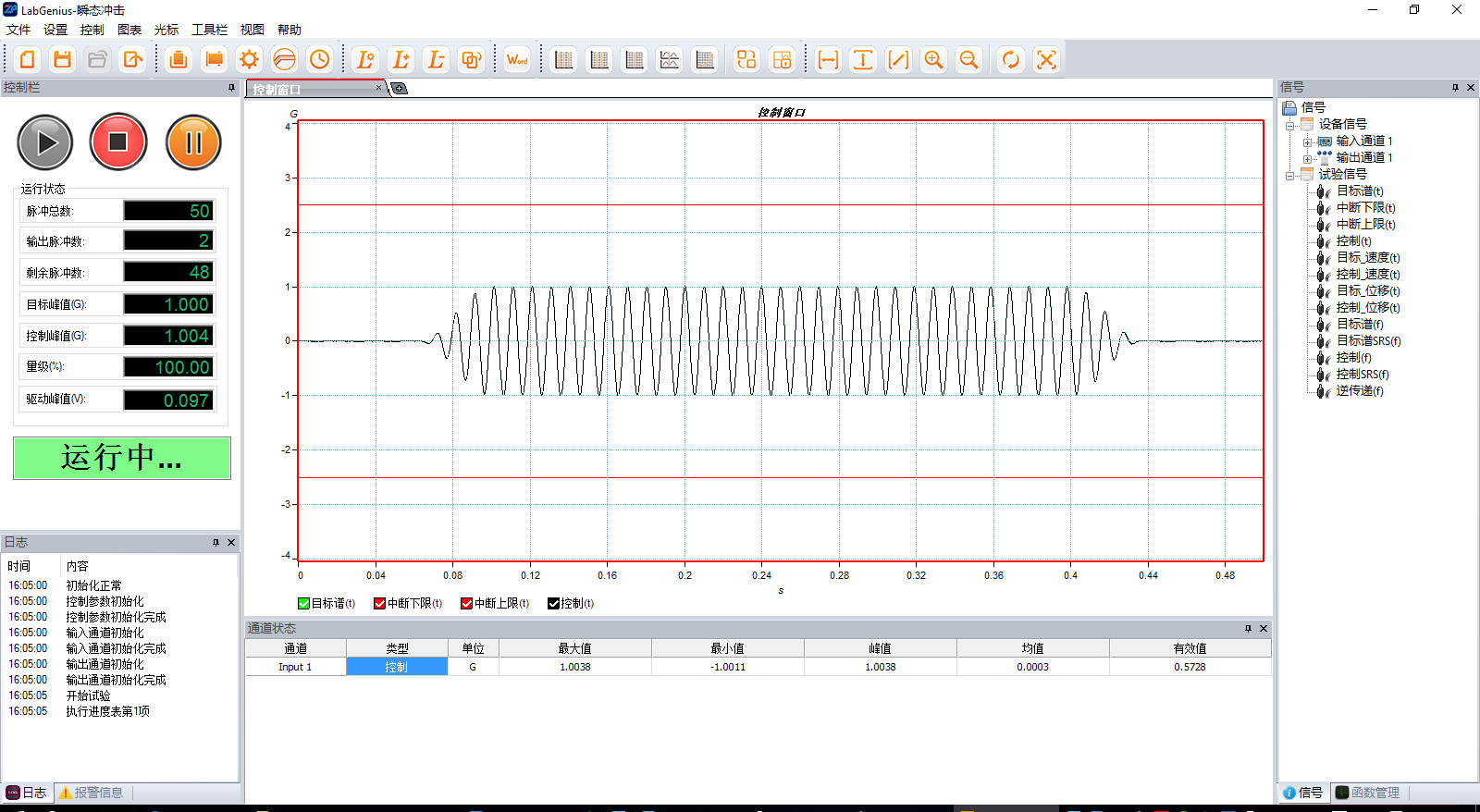
Task: Collapse the 试验信号 tree node
Action: [x=1289, y=175]
